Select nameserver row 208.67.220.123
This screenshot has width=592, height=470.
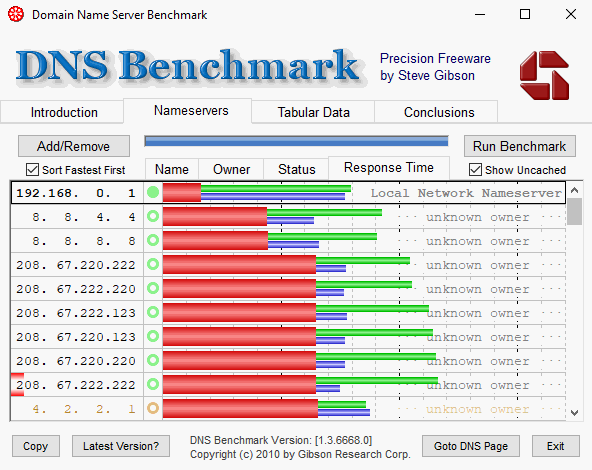(288, 336)
